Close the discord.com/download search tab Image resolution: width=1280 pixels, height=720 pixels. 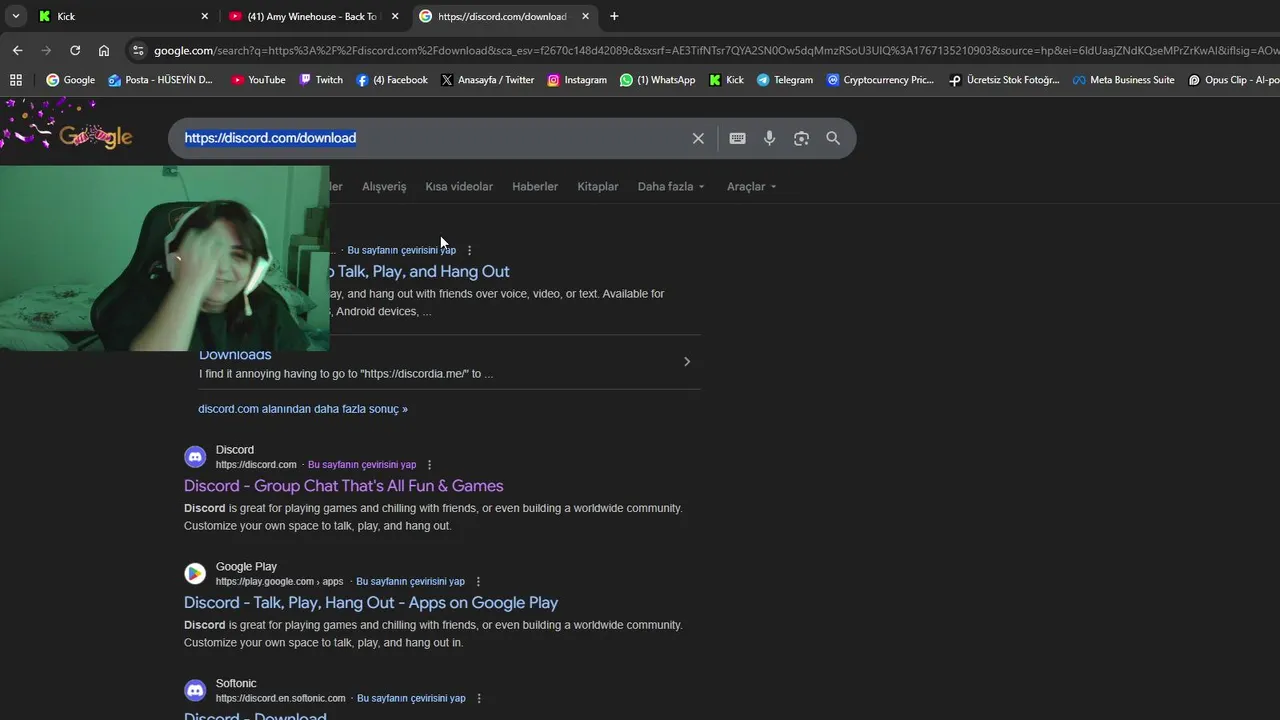[x=586, y=16]
